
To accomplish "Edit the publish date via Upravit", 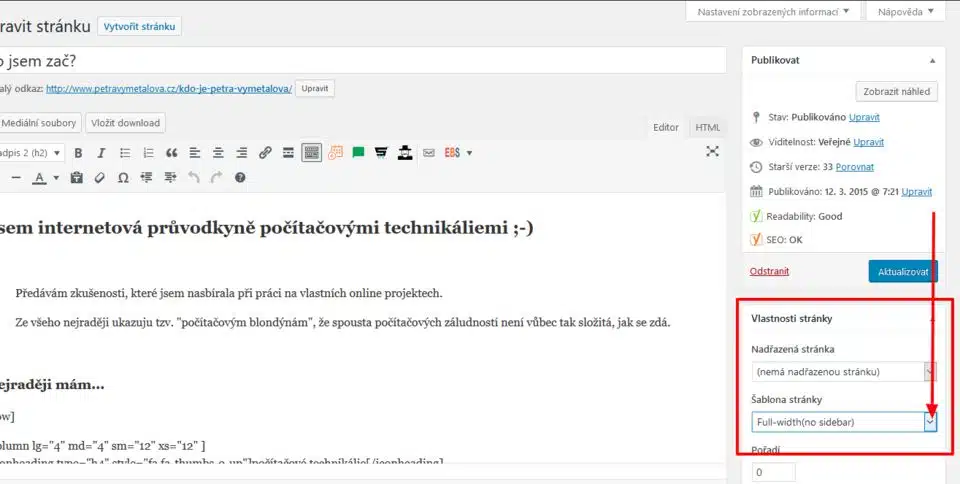I will pos(917,192).
